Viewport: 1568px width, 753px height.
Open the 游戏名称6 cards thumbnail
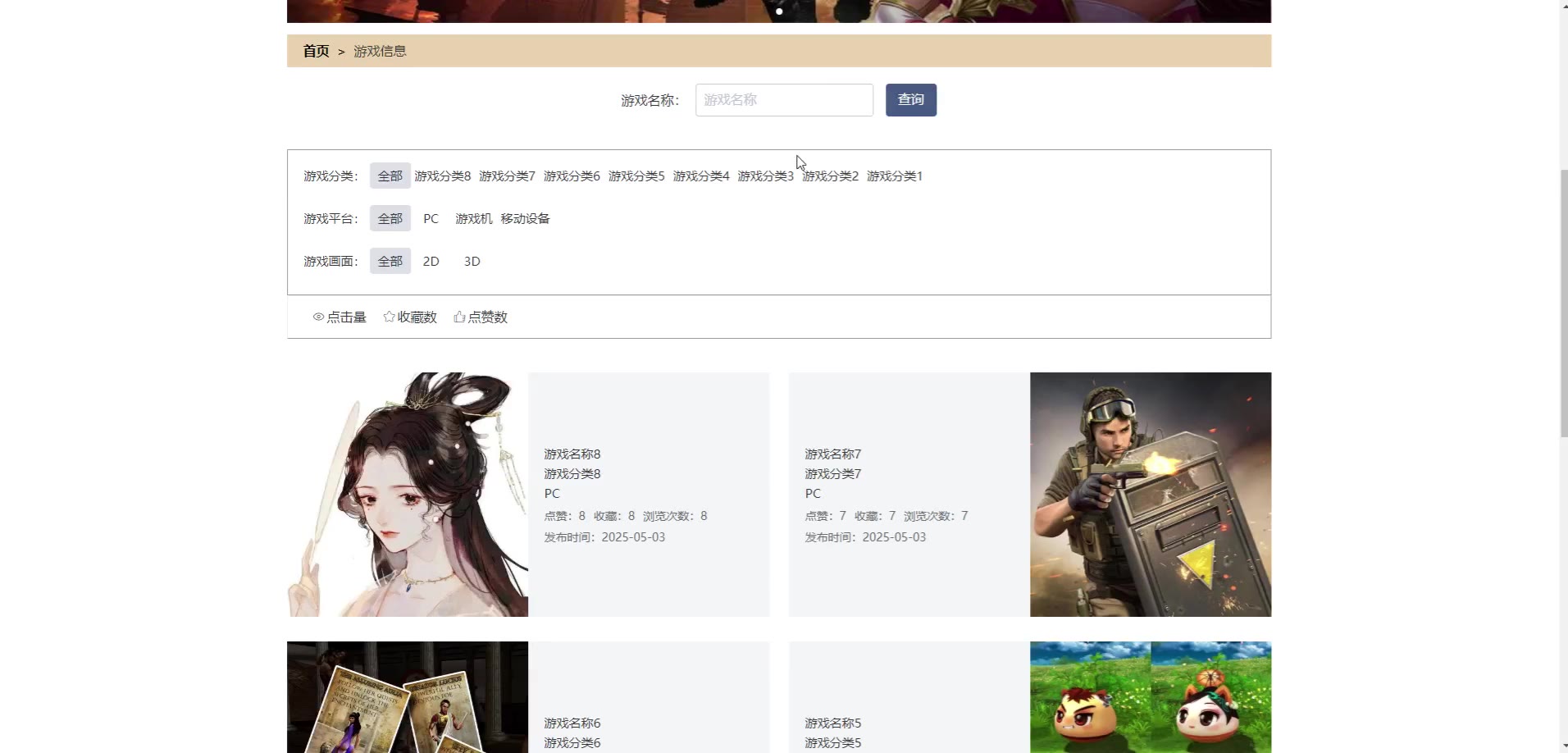click(x=408, y=697)
